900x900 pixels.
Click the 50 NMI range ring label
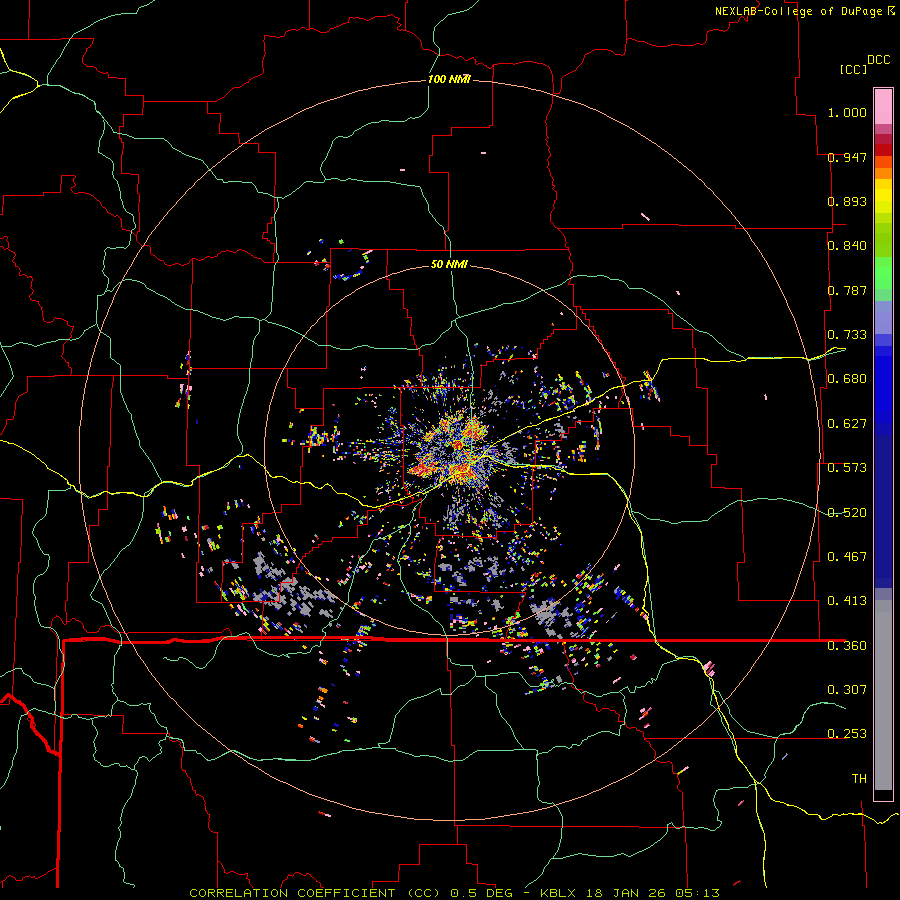click(449, 264)
